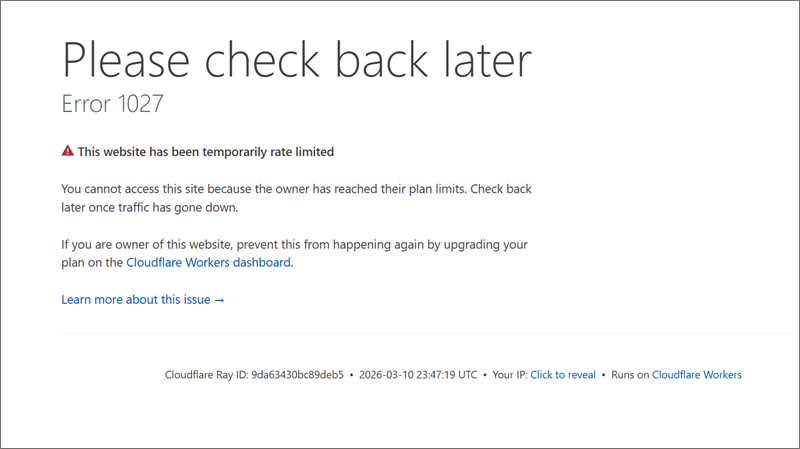
Task: Click the "Runs on" footer text
Action: tap(630, 375)
